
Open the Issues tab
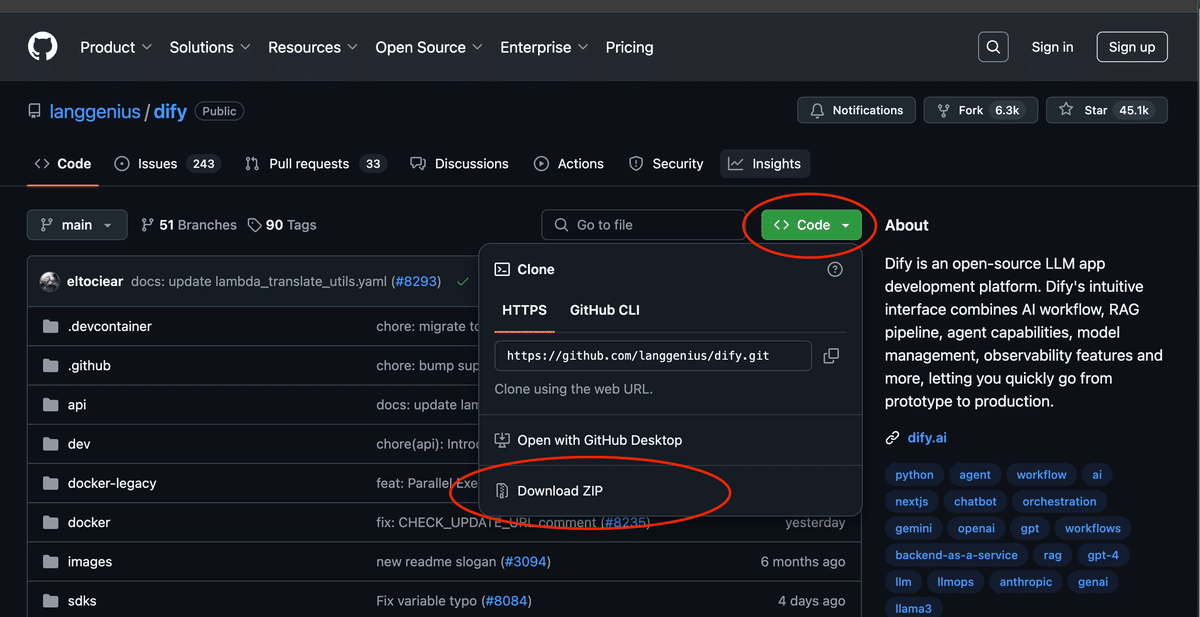click(x=168, y=164)
